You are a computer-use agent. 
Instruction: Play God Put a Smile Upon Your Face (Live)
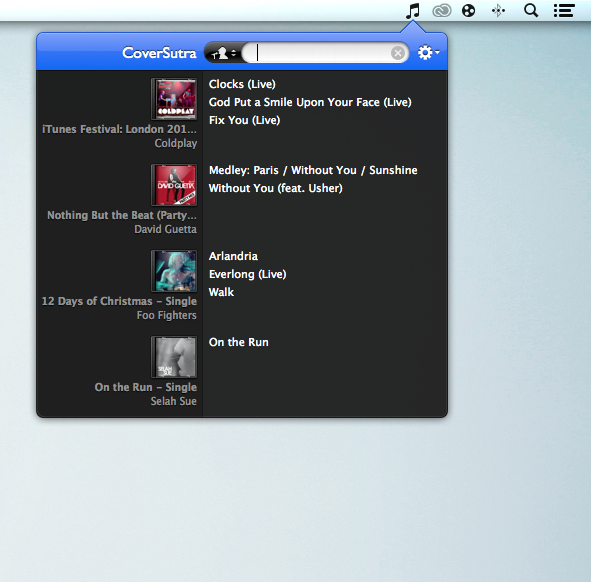point(310,102)
